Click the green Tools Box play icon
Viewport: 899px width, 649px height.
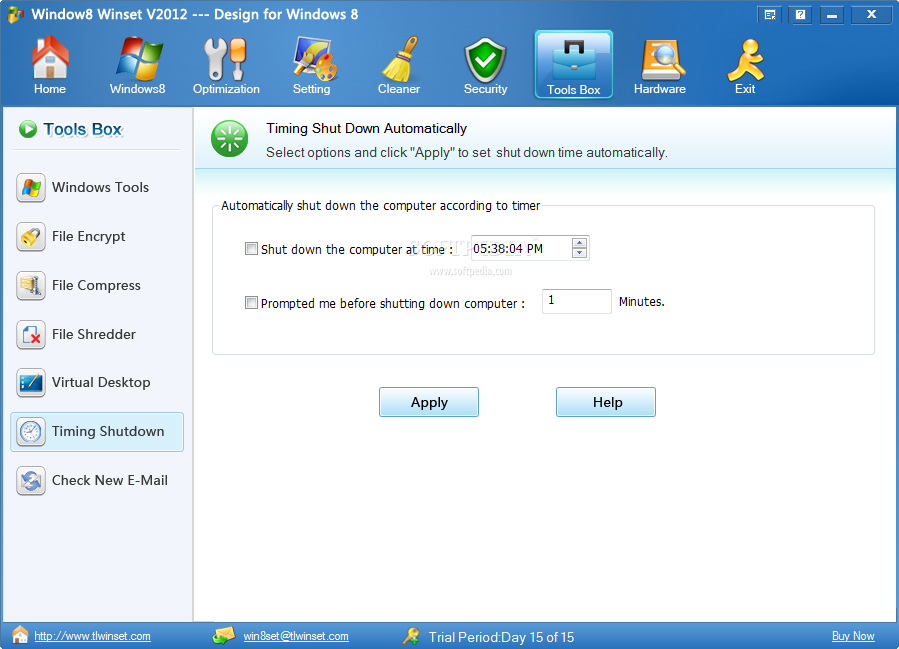click(28, 129)
